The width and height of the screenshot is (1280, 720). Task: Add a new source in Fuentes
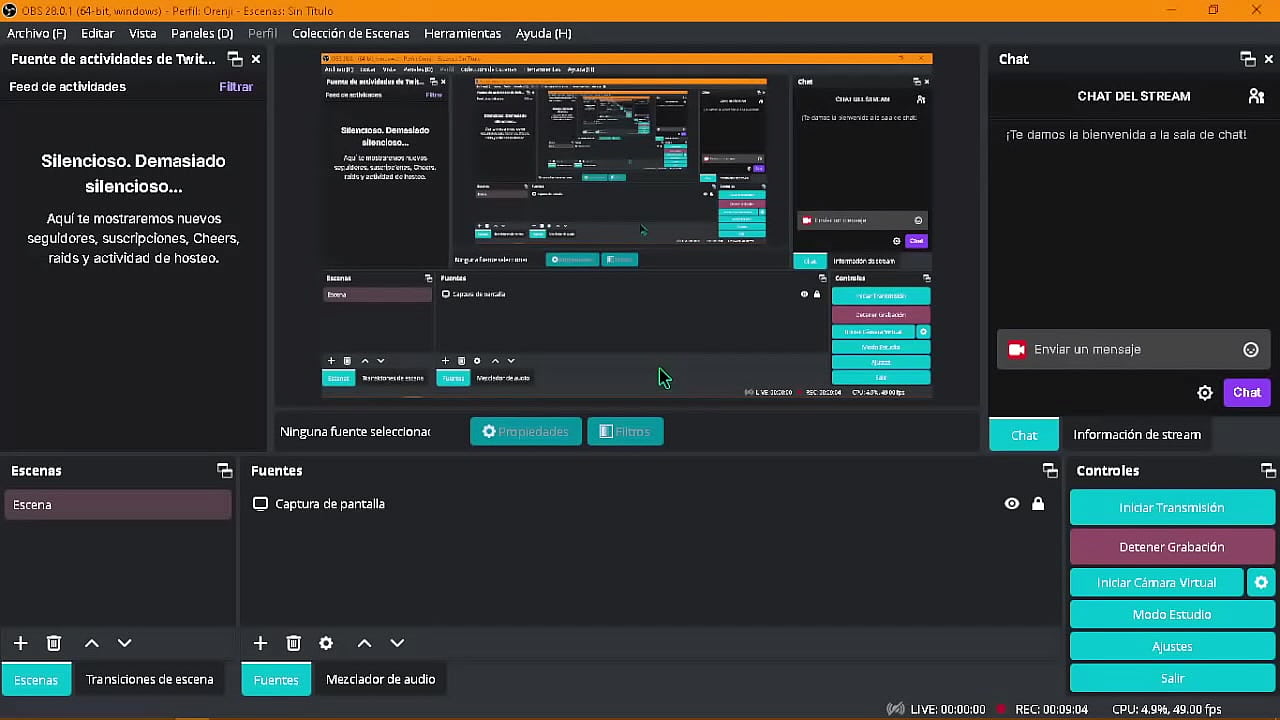tap(260, 643)
